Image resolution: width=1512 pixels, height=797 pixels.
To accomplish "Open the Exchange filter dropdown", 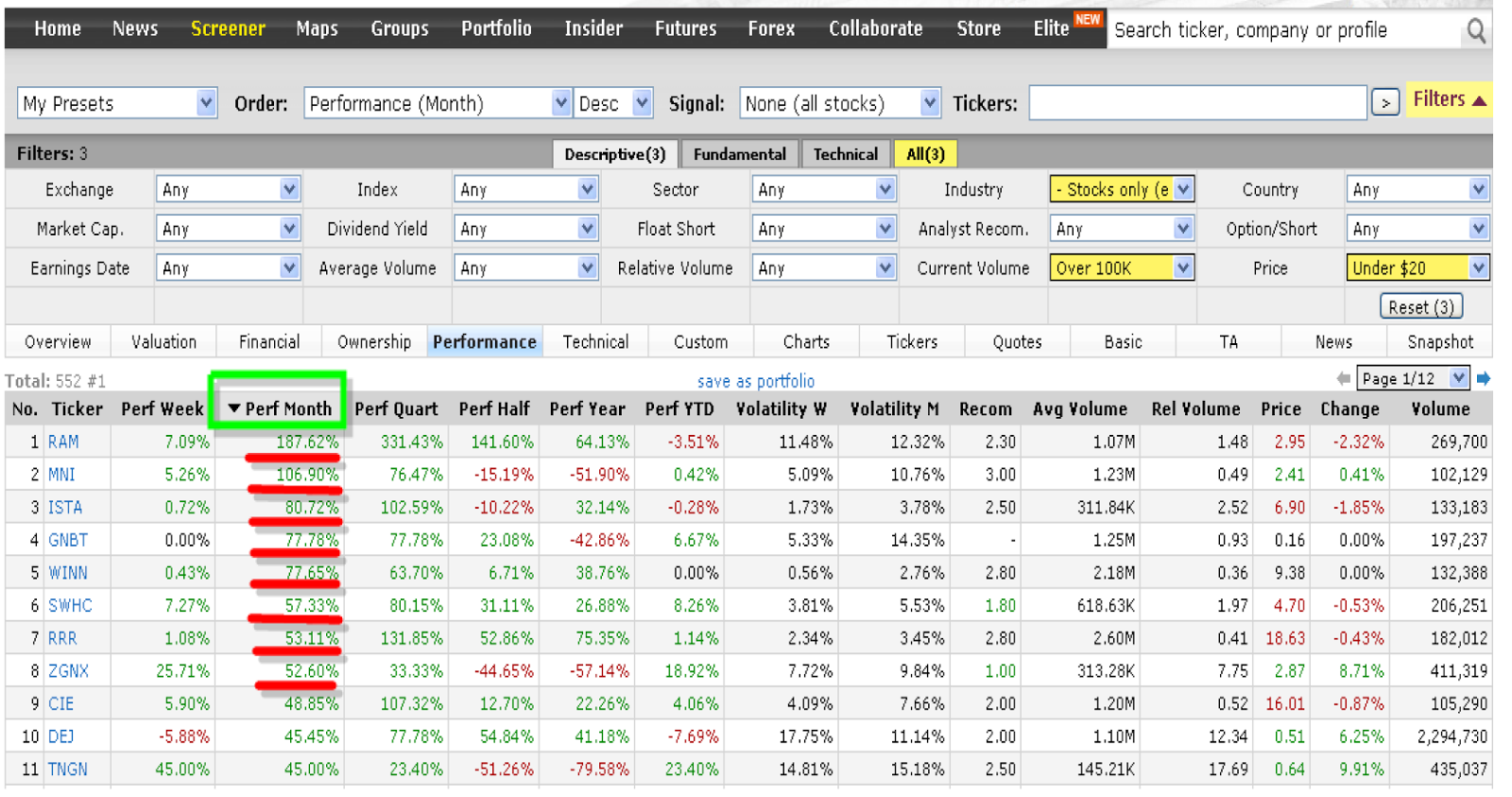I will point(229,190).
